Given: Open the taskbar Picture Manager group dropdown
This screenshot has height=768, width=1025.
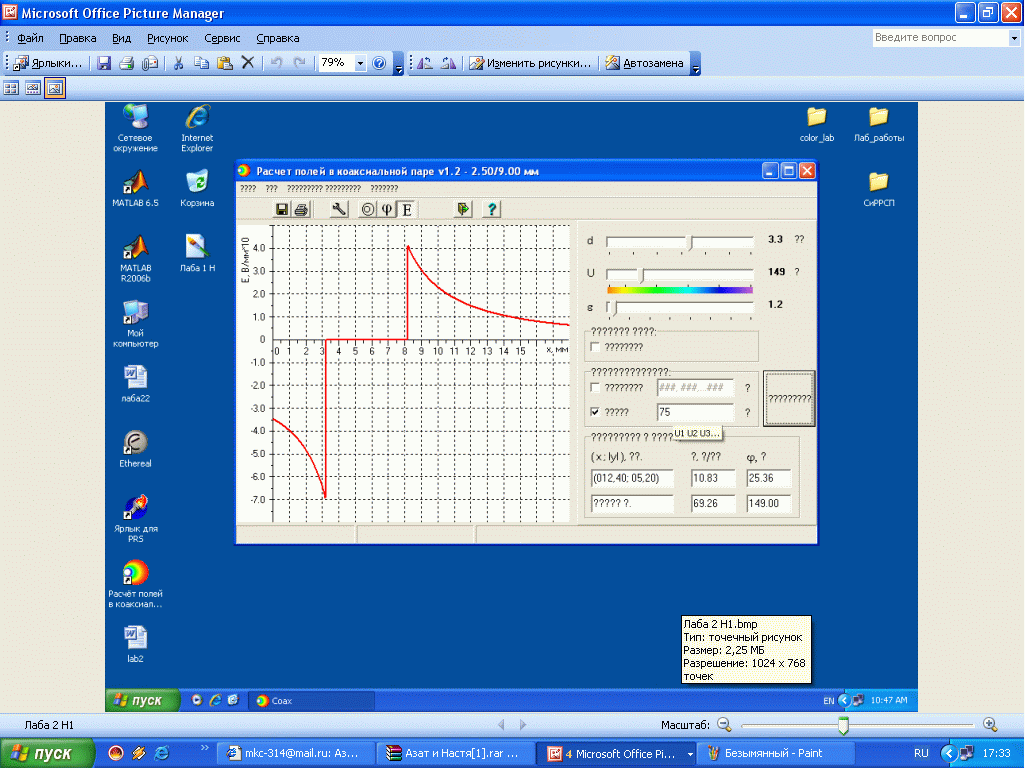Looking at the screenshot, I should (x=690, y=754).
